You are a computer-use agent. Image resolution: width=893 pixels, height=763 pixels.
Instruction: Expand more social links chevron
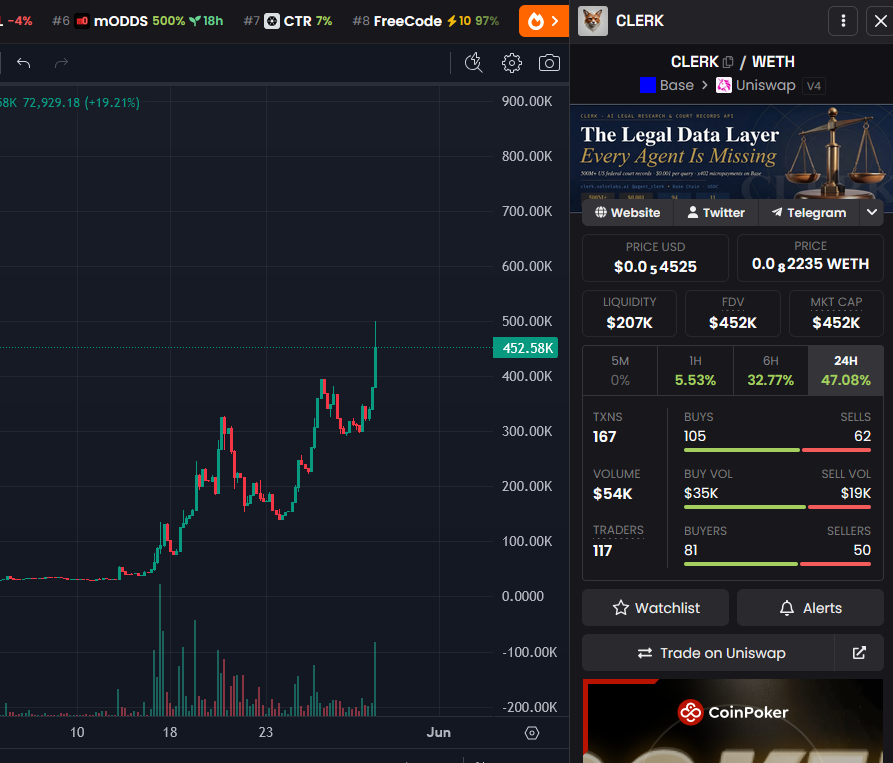(871, 212)
